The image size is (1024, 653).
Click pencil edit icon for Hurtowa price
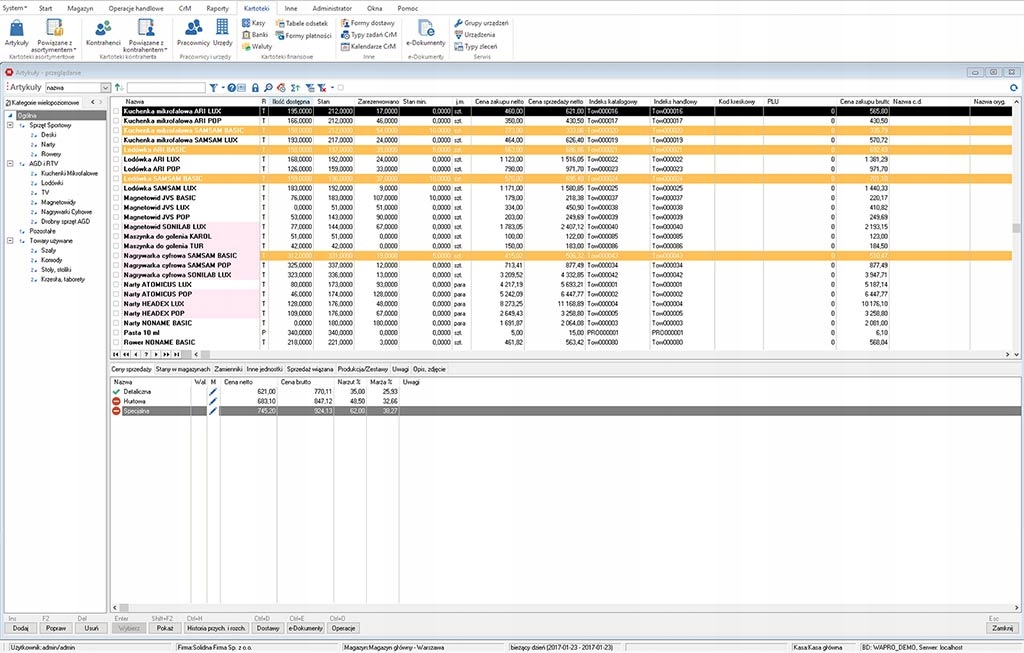(x=212, y=401)
